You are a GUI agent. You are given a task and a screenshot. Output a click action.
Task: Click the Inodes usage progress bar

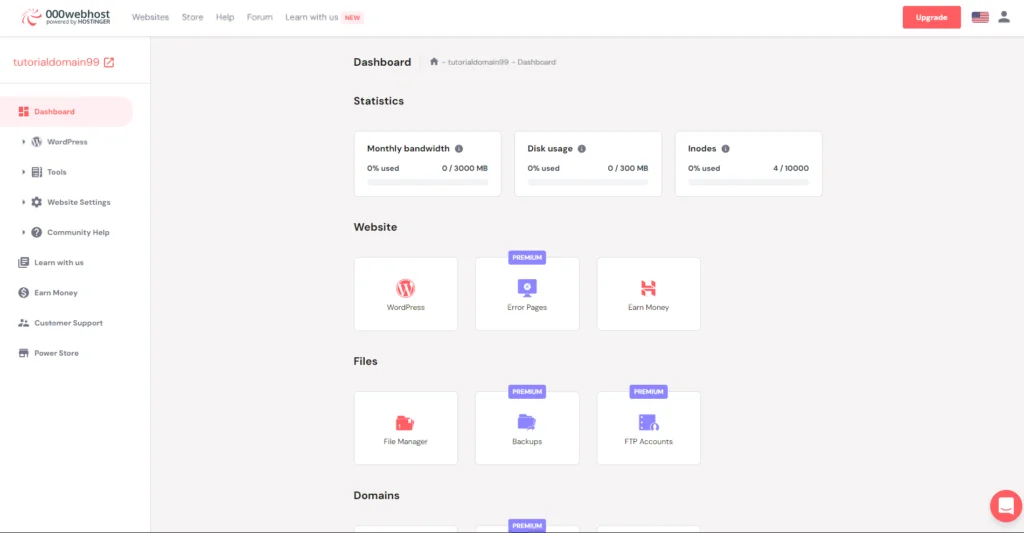(x=748, y=182)
